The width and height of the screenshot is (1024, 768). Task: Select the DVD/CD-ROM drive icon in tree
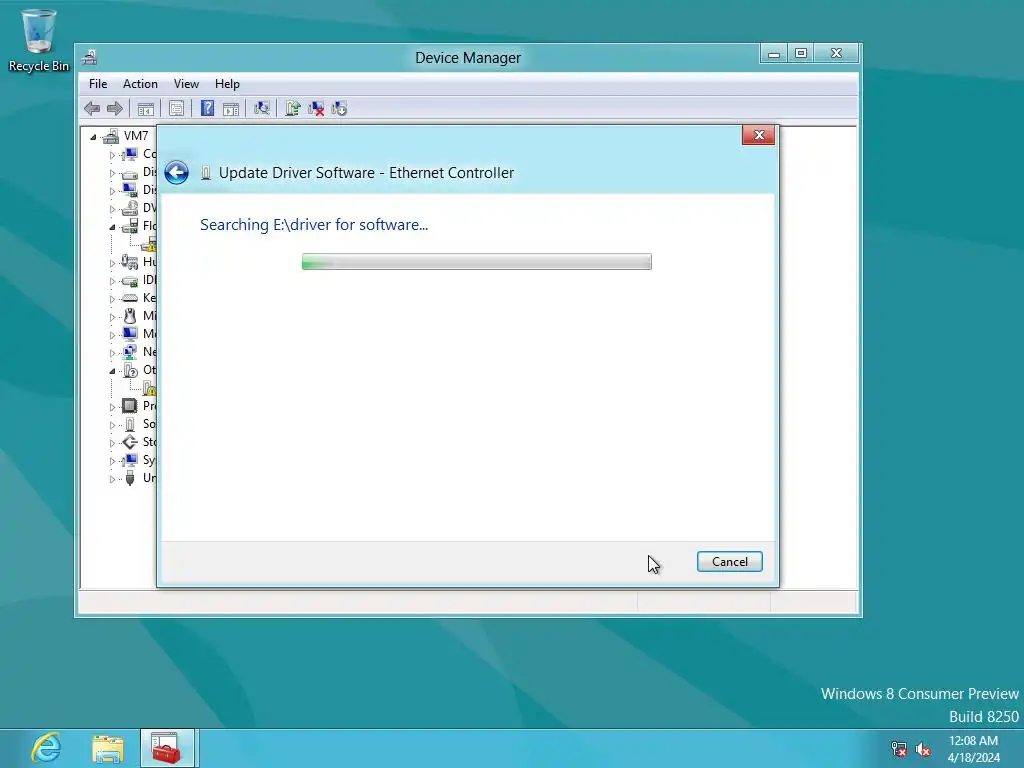coord(130,208)
